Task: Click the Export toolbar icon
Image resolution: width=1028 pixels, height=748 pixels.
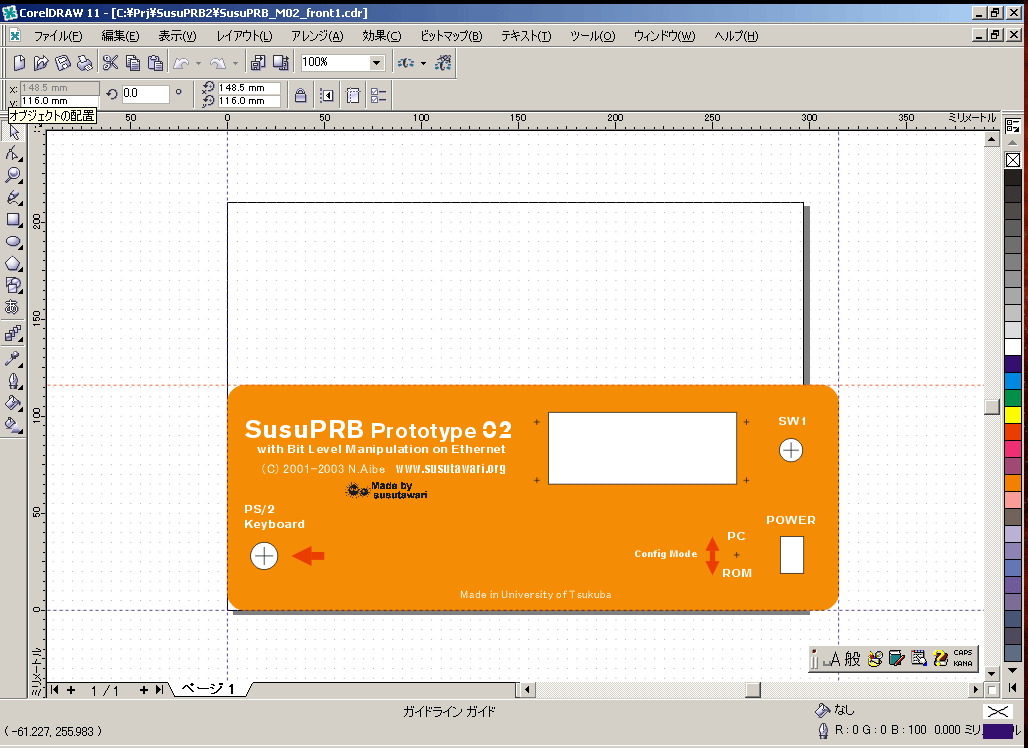Action: [281, 63]
